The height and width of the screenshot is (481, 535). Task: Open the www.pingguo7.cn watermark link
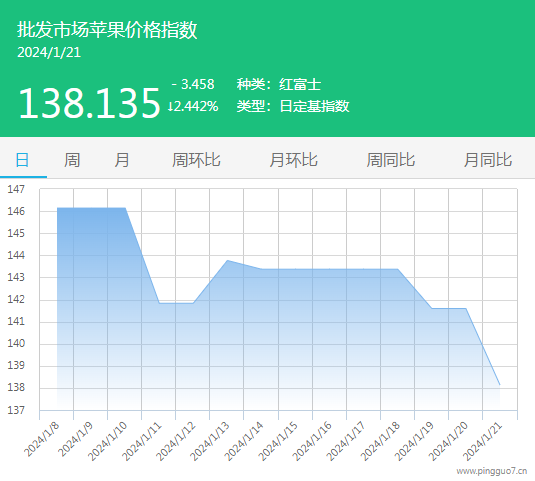(492, 471)
